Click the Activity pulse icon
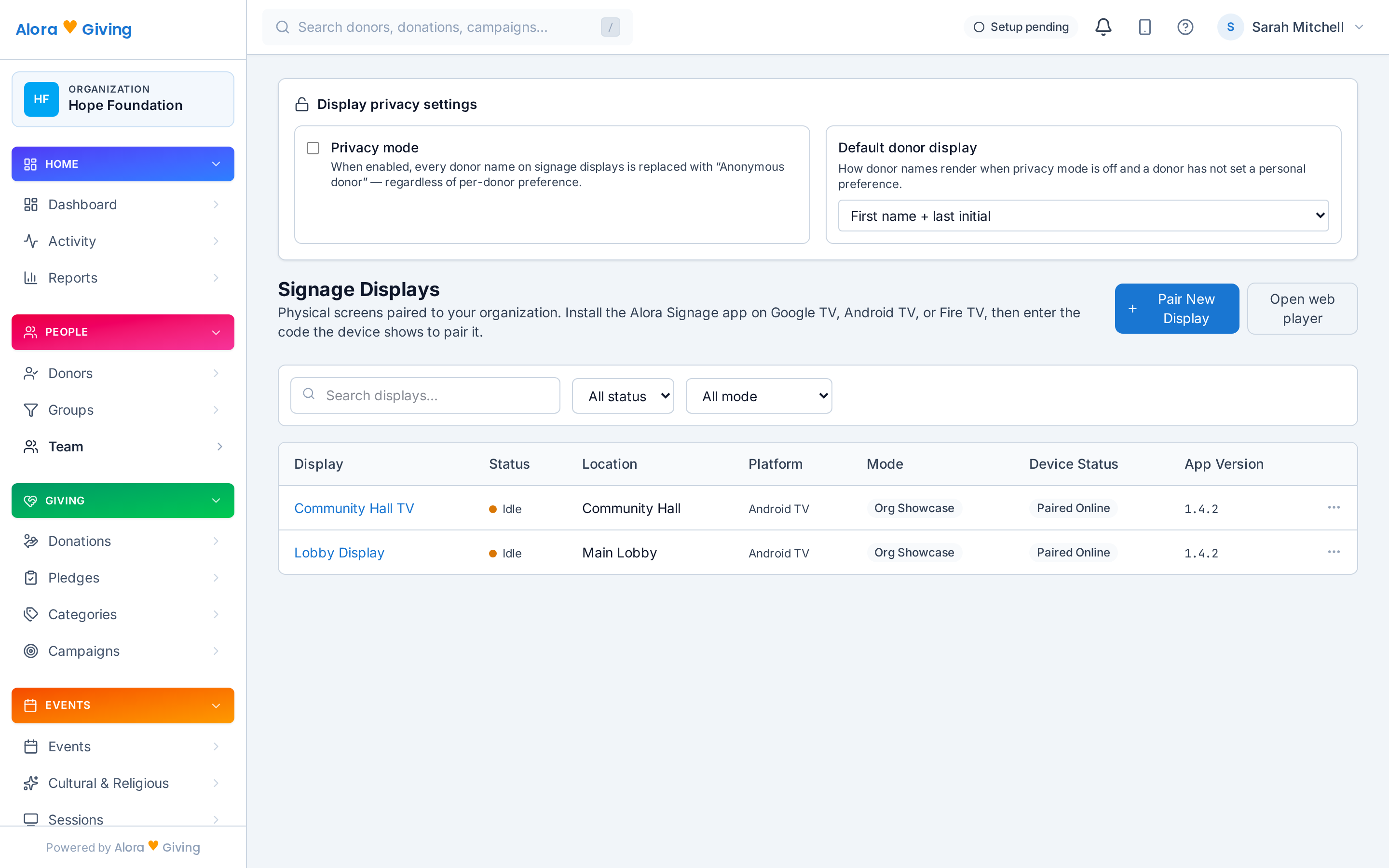 point(30,241)
